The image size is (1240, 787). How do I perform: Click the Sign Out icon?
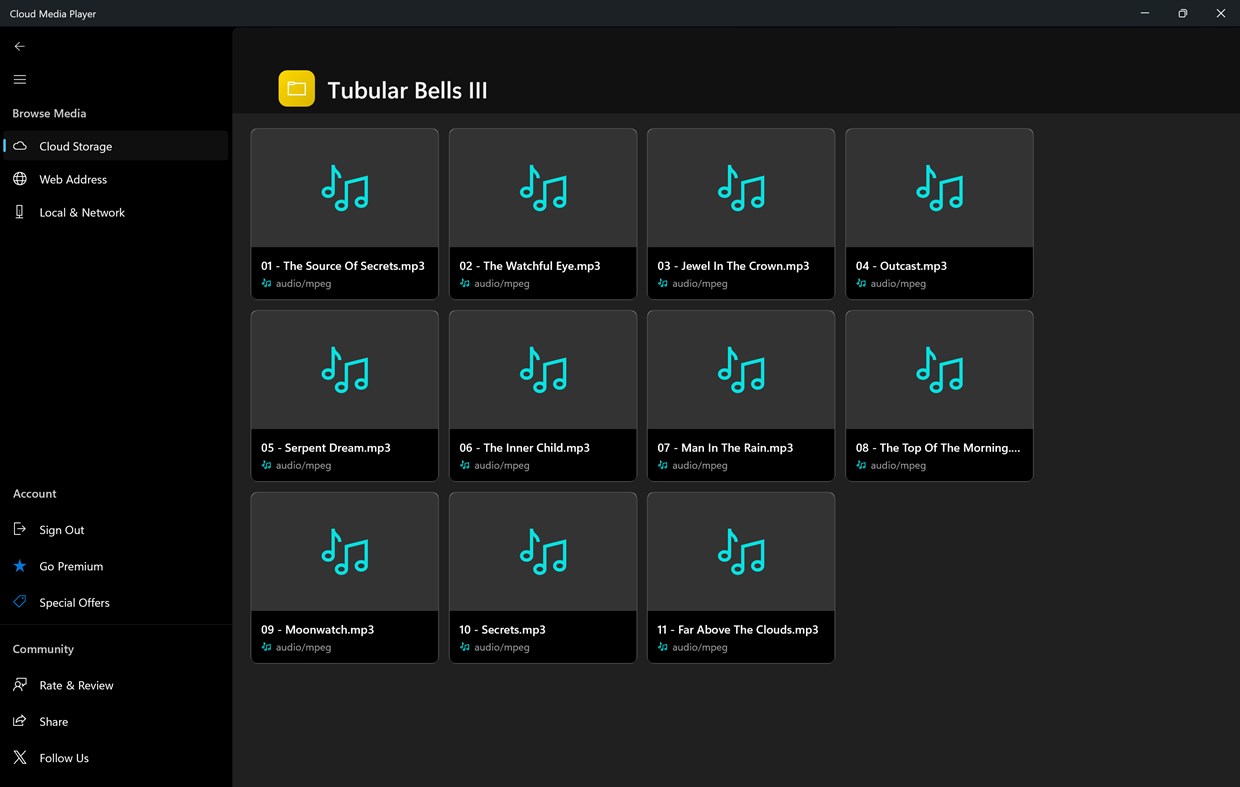(19, 529)
